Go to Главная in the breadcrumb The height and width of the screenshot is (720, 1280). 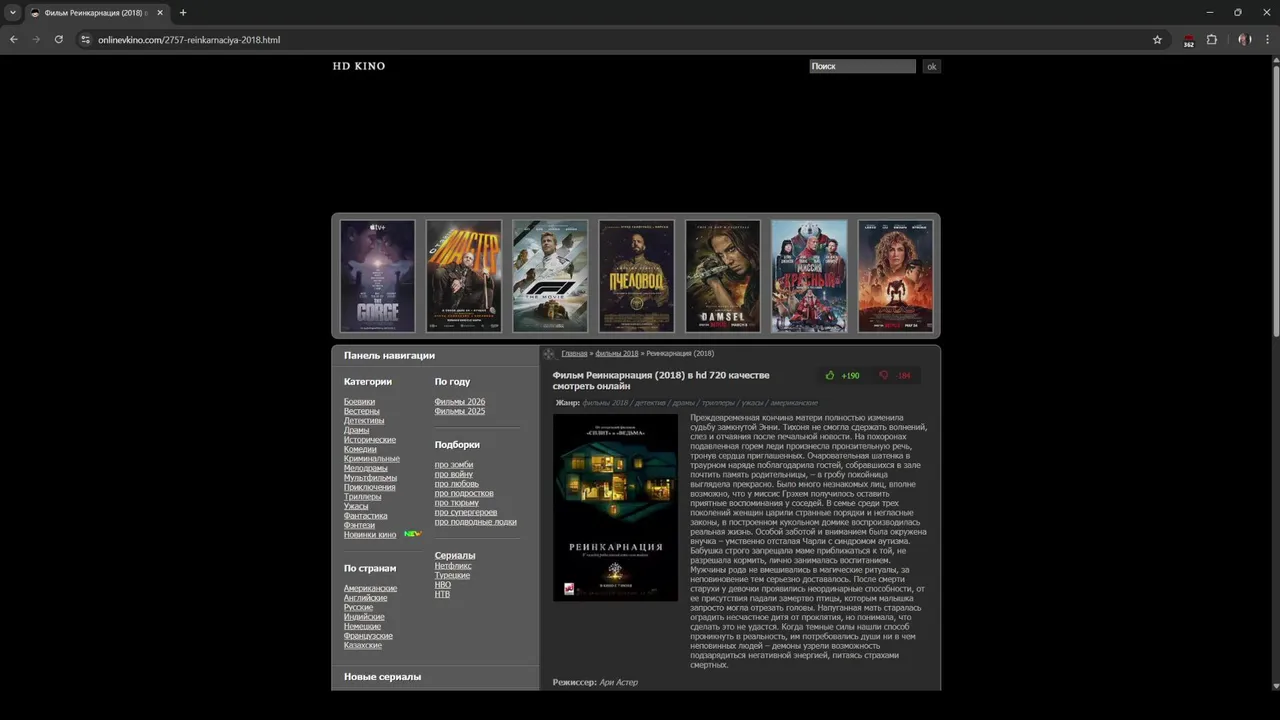coord(574,354)
